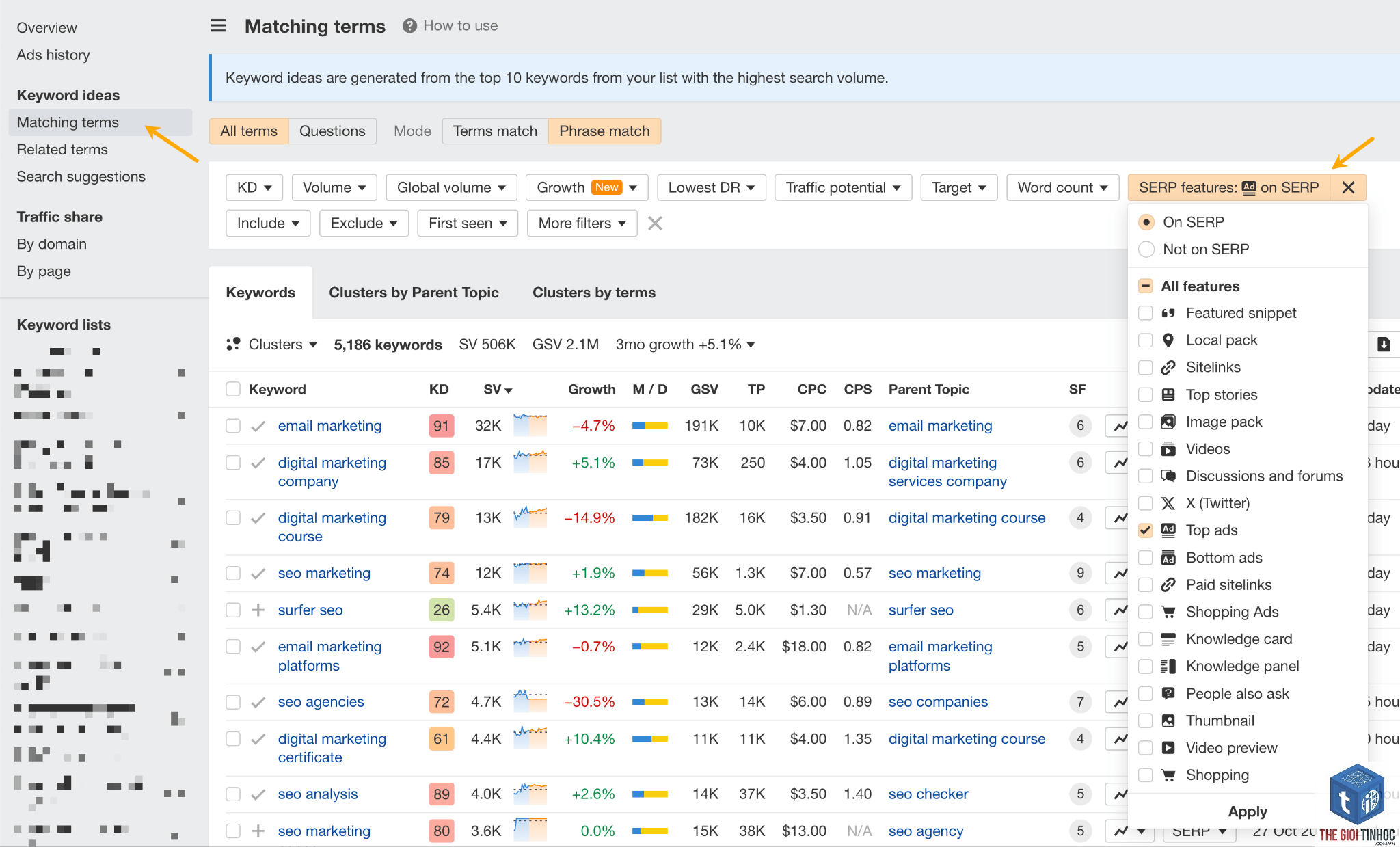
Task: Click the Knowledge card icon
Action: point(1168,639)
